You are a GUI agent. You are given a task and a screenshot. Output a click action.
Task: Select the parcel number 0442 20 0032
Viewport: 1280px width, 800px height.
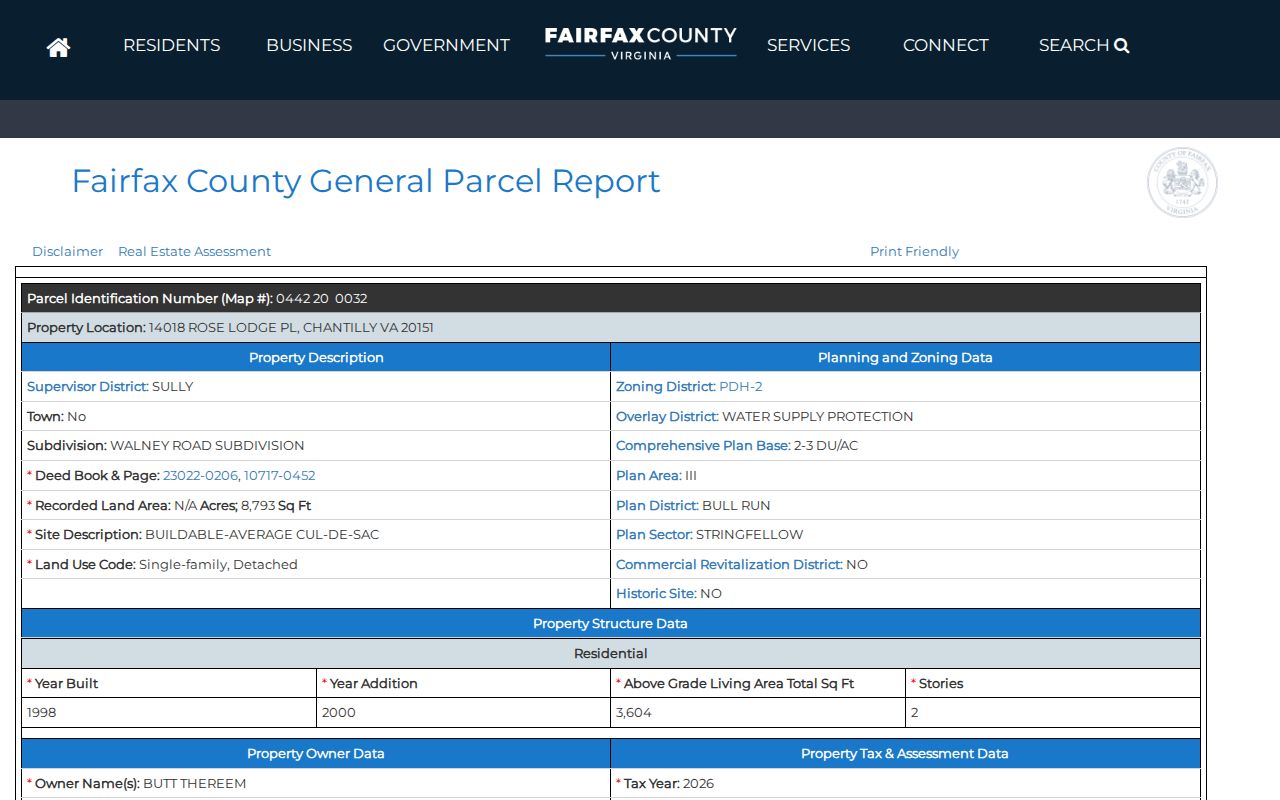(322, 299)
